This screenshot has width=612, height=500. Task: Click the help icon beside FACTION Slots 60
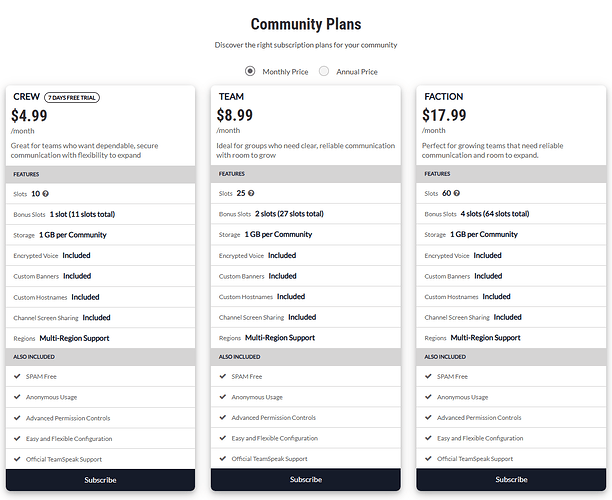[x=458, y=193]
